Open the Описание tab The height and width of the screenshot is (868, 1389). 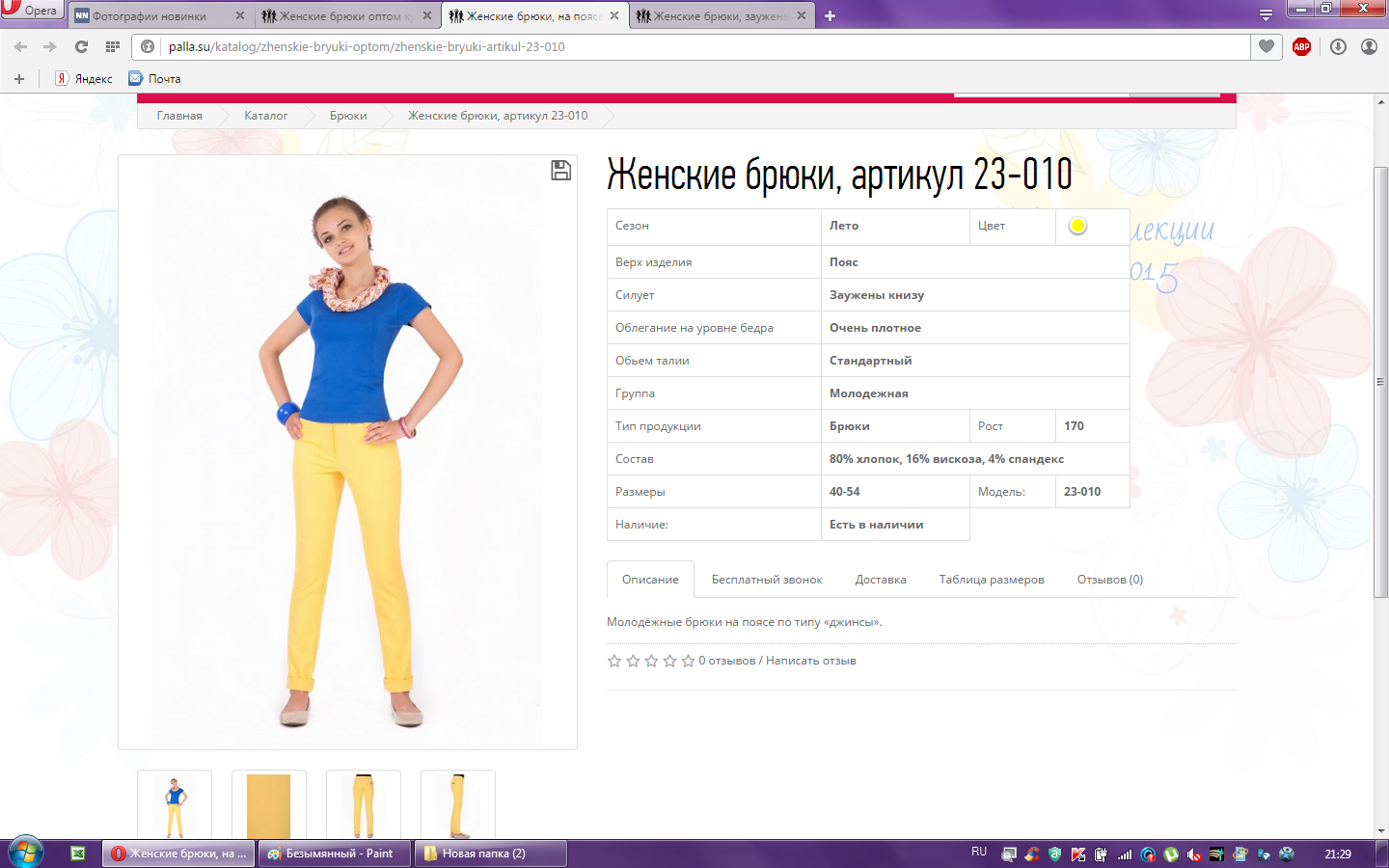click(650, 580)
